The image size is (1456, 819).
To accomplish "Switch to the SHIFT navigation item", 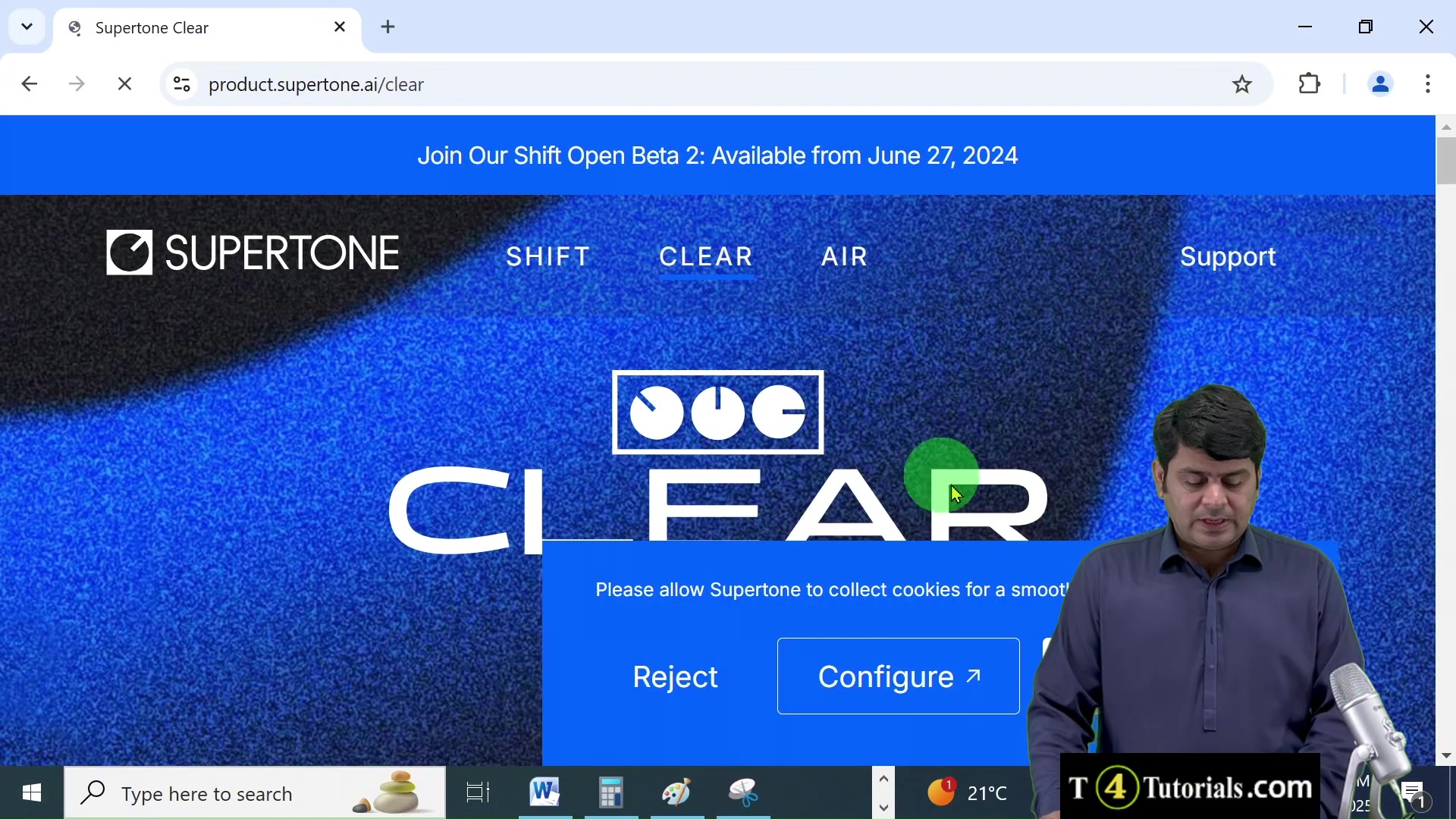I will [548, 256].
